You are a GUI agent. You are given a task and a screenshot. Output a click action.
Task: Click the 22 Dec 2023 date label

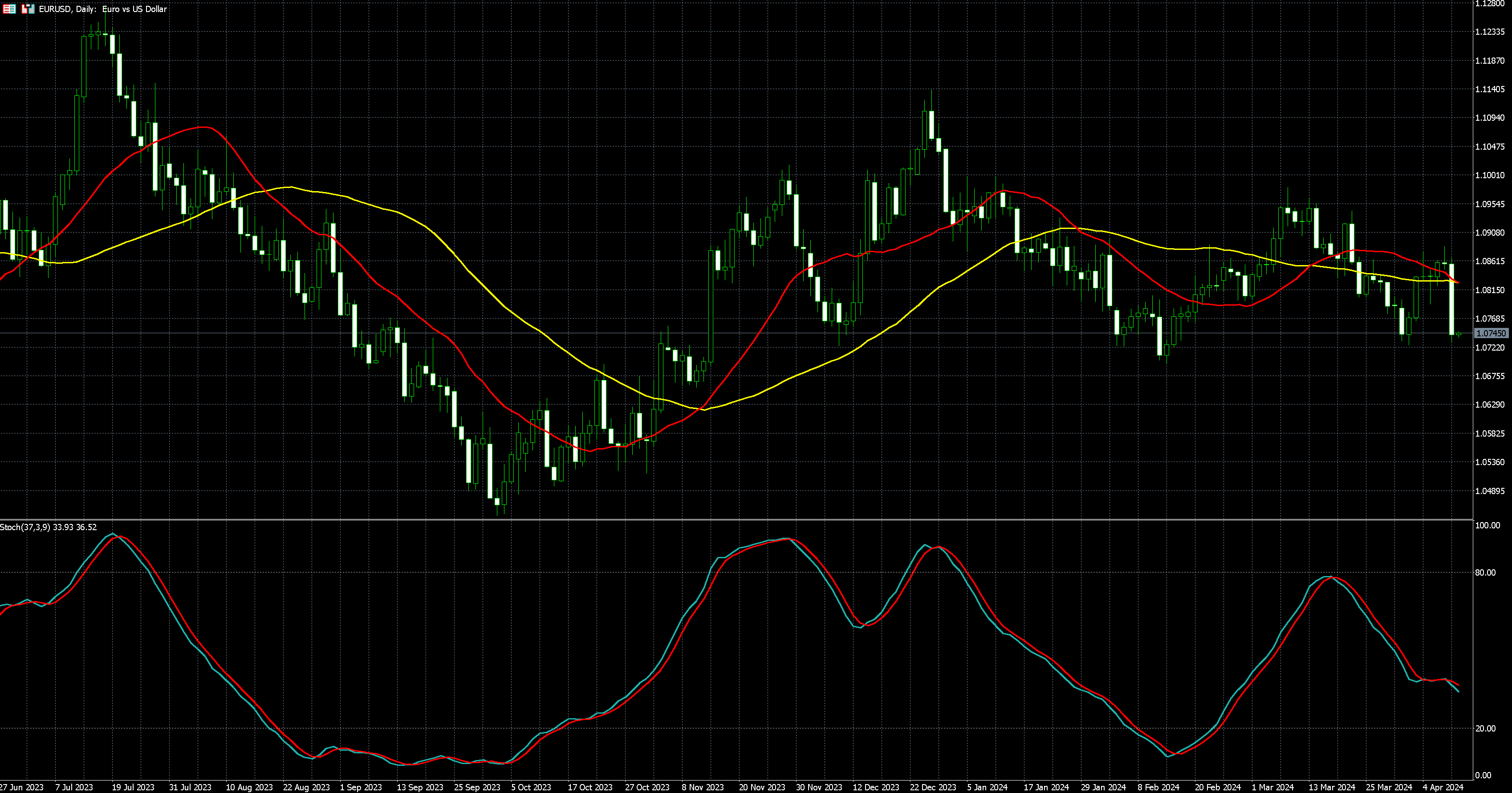[x=933, y=787]
